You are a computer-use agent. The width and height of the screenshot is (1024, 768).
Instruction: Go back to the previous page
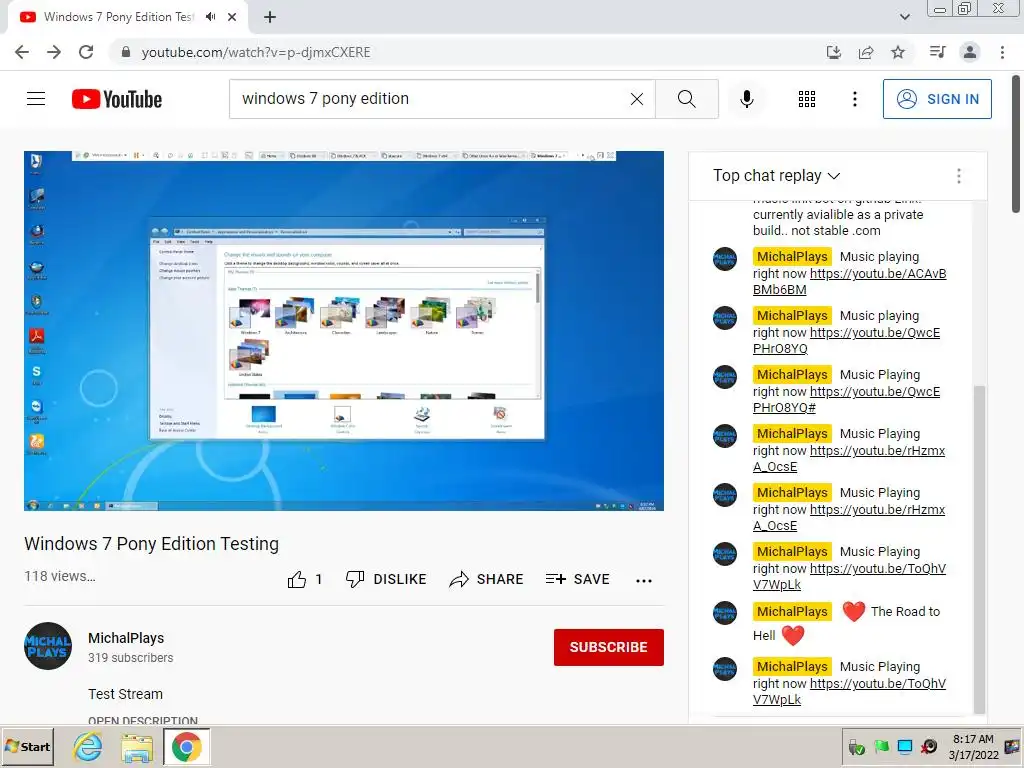(22, 52)
